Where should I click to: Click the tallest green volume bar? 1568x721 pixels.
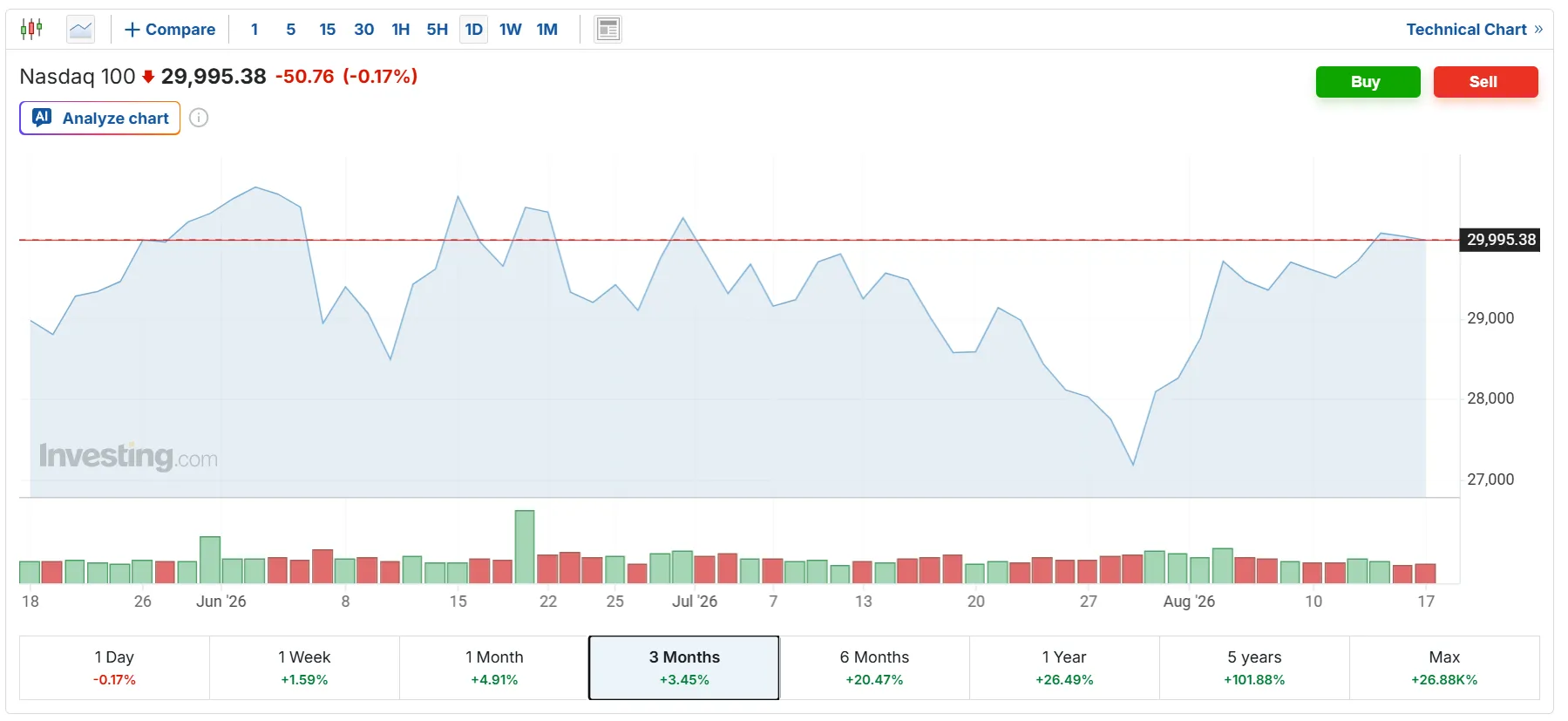click(x=525, y=547)
